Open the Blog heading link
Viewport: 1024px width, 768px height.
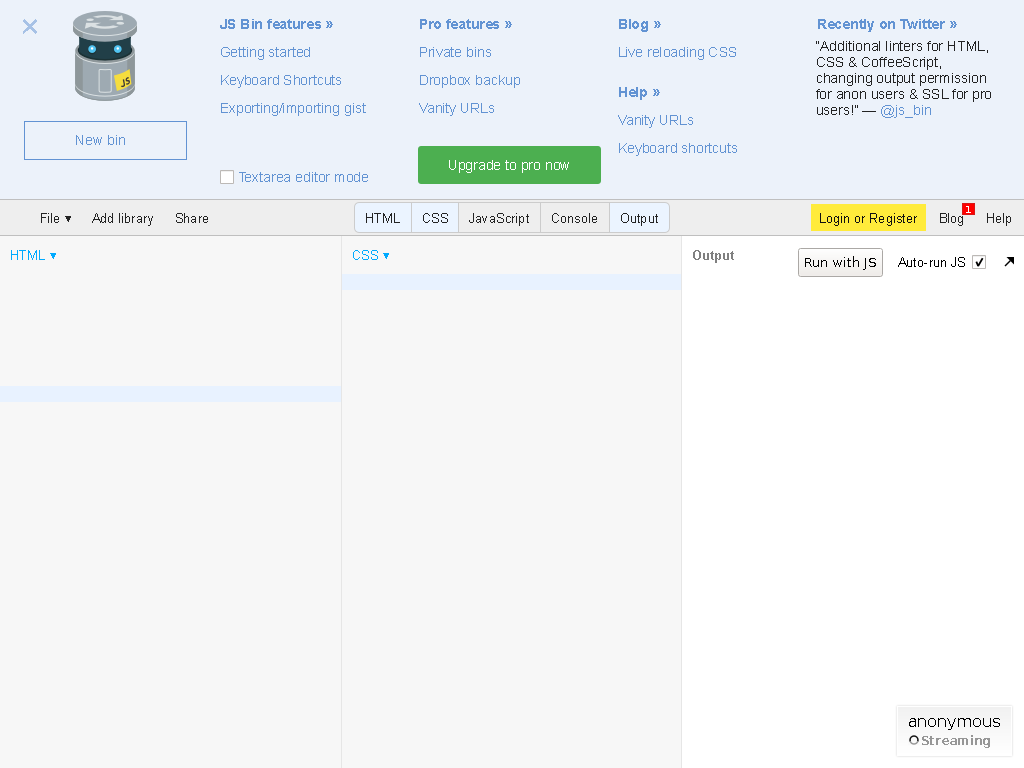639,24
